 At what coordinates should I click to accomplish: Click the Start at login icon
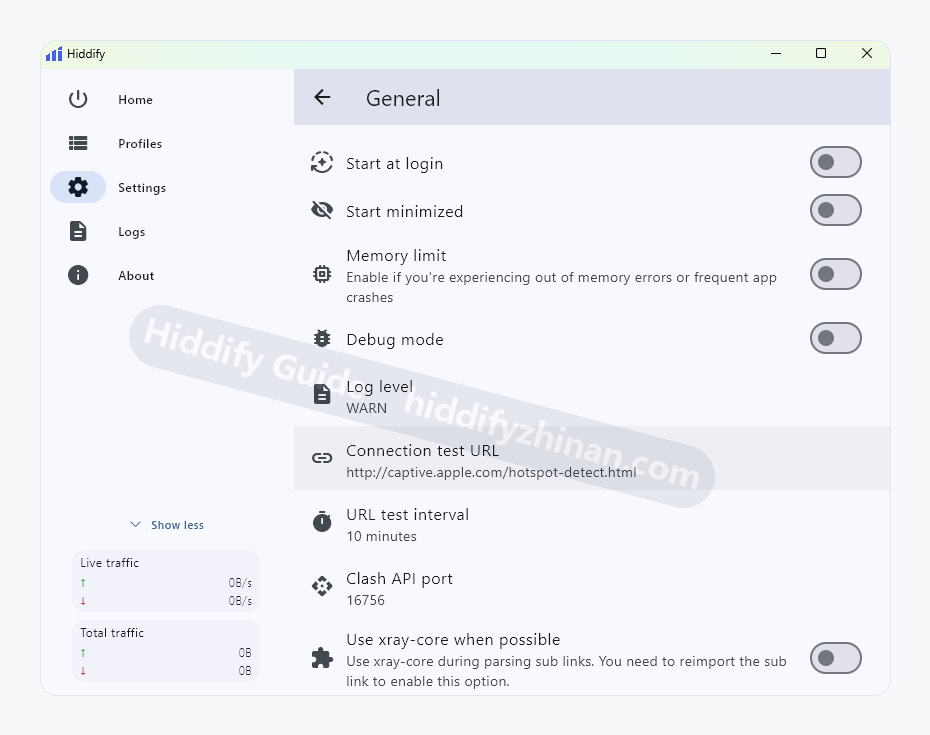[322, 163]
